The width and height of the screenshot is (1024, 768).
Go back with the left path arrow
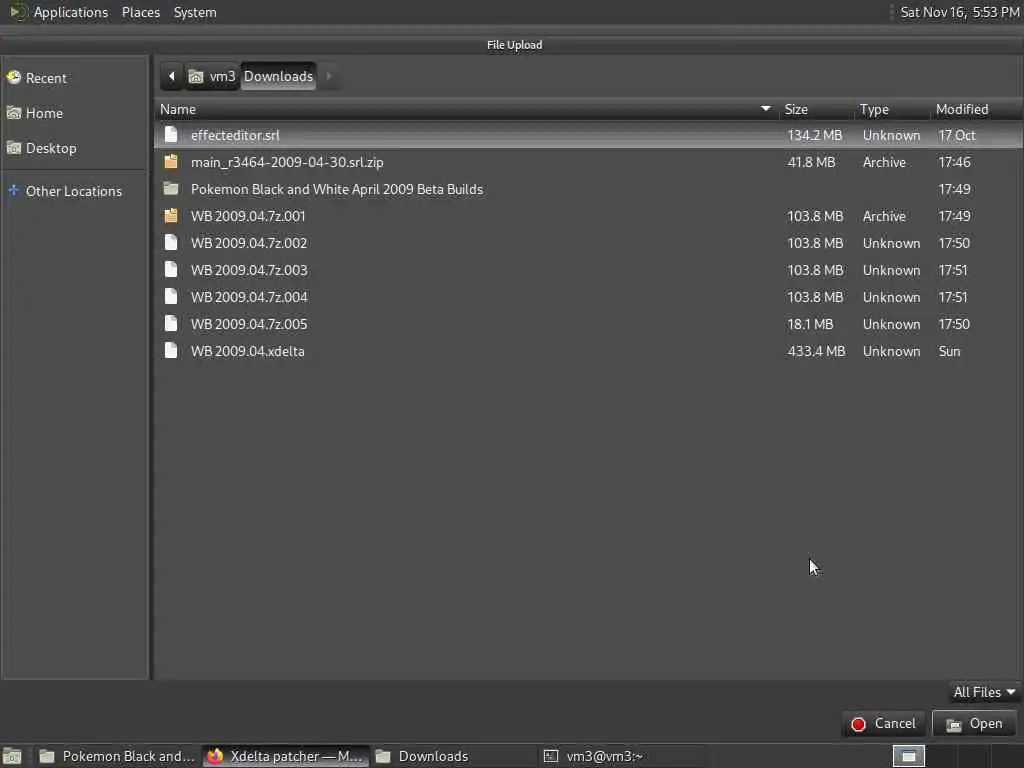(x=172, y=76)
